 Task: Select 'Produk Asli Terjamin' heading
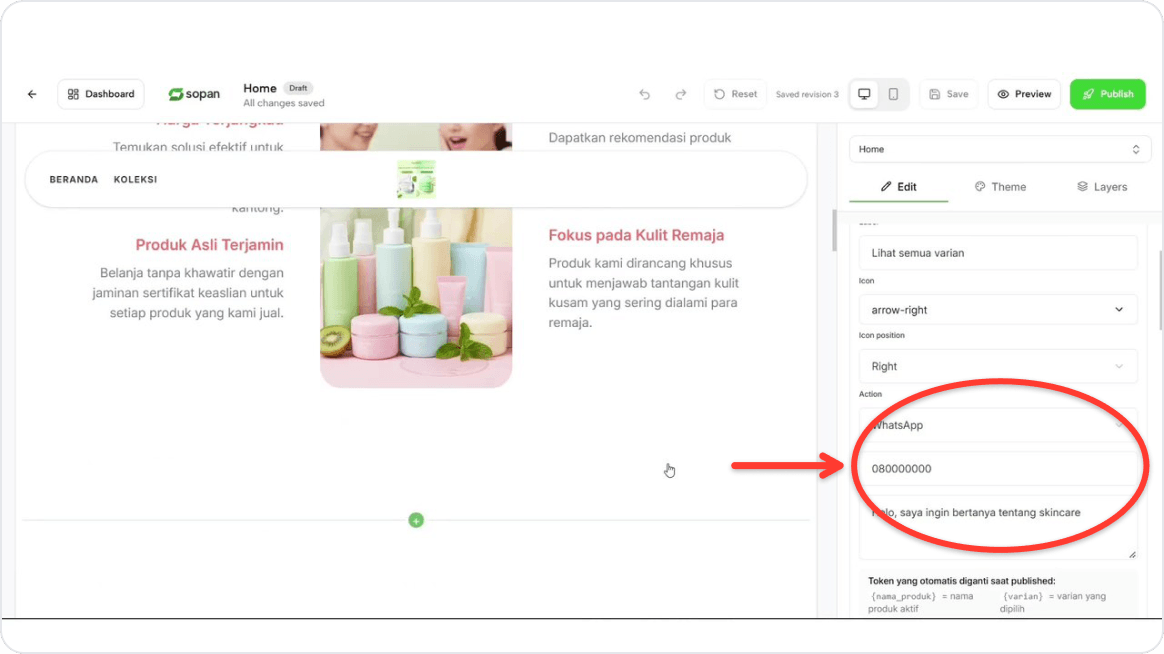click(209, 245)
